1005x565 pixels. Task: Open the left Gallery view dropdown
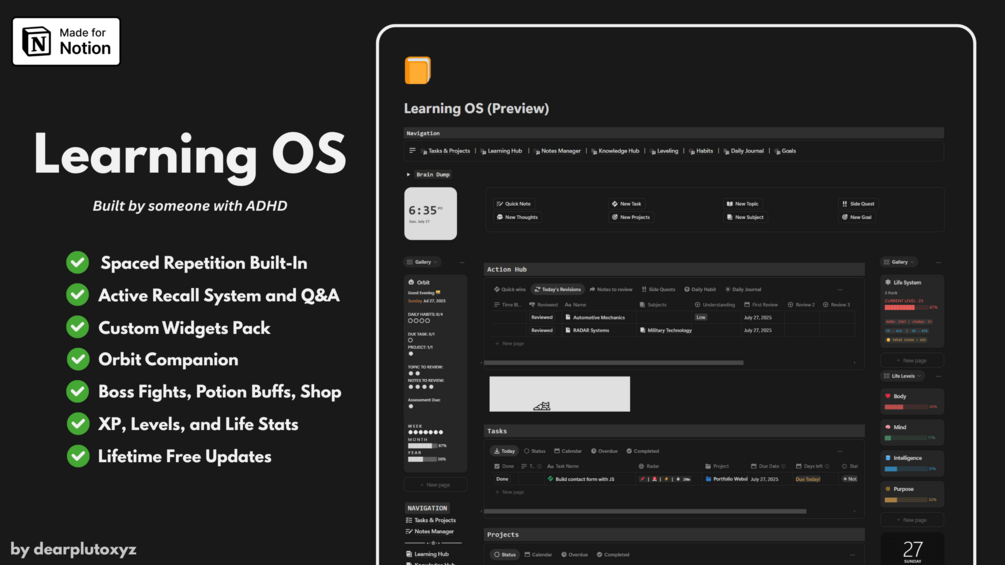click(422, 262)
